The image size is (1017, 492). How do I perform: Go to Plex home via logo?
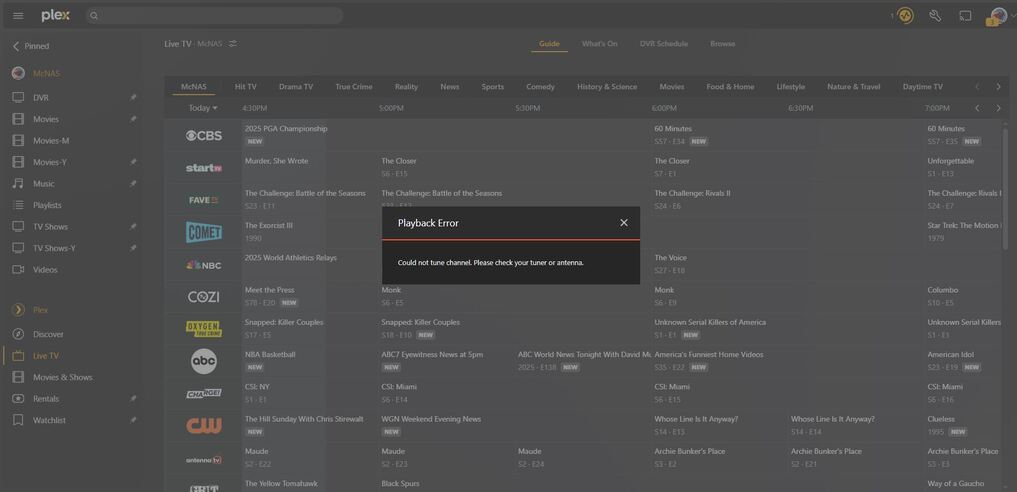[55, 16]
